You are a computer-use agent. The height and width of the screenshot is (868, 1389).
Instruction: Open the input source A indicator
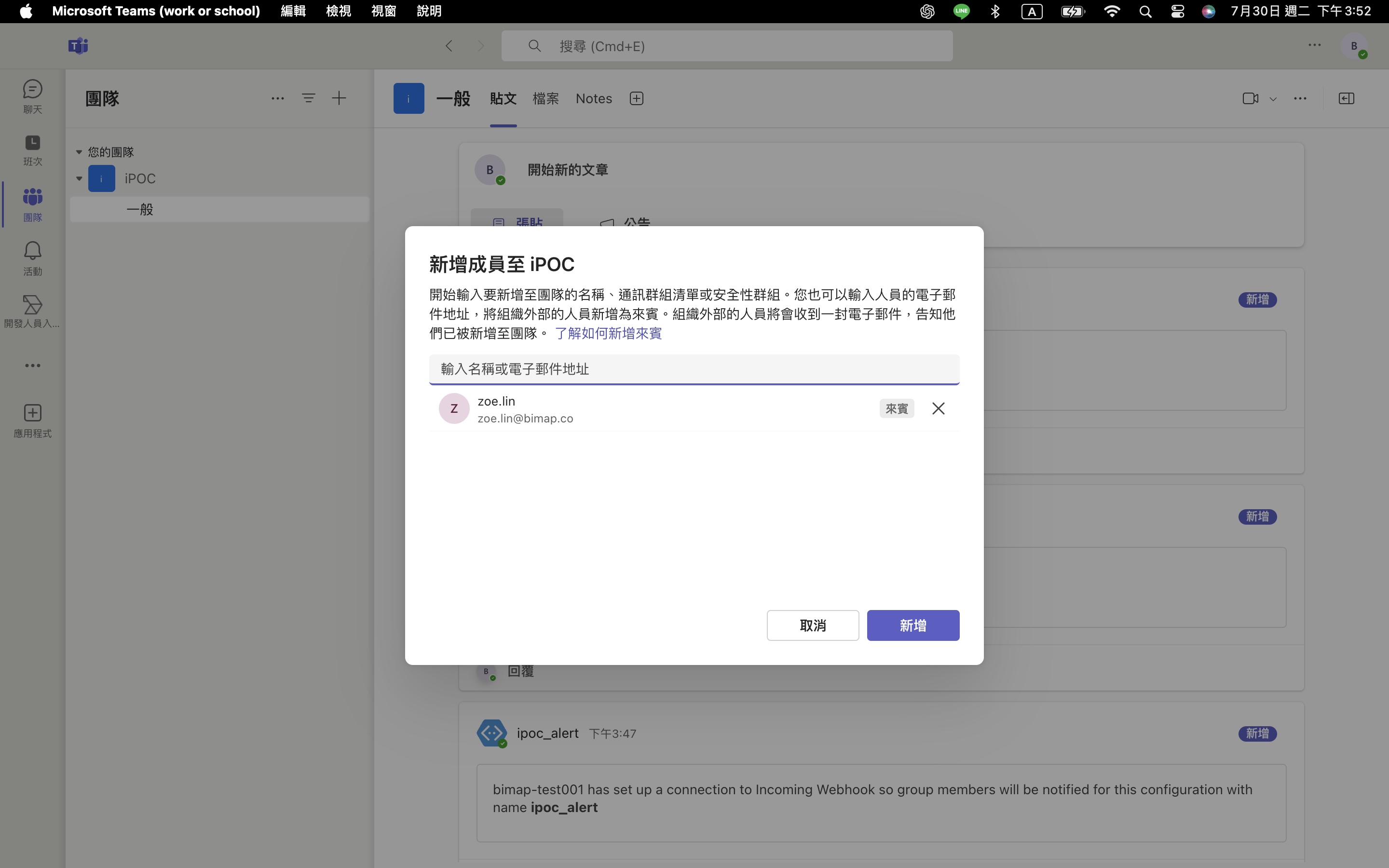(1032, 12)
